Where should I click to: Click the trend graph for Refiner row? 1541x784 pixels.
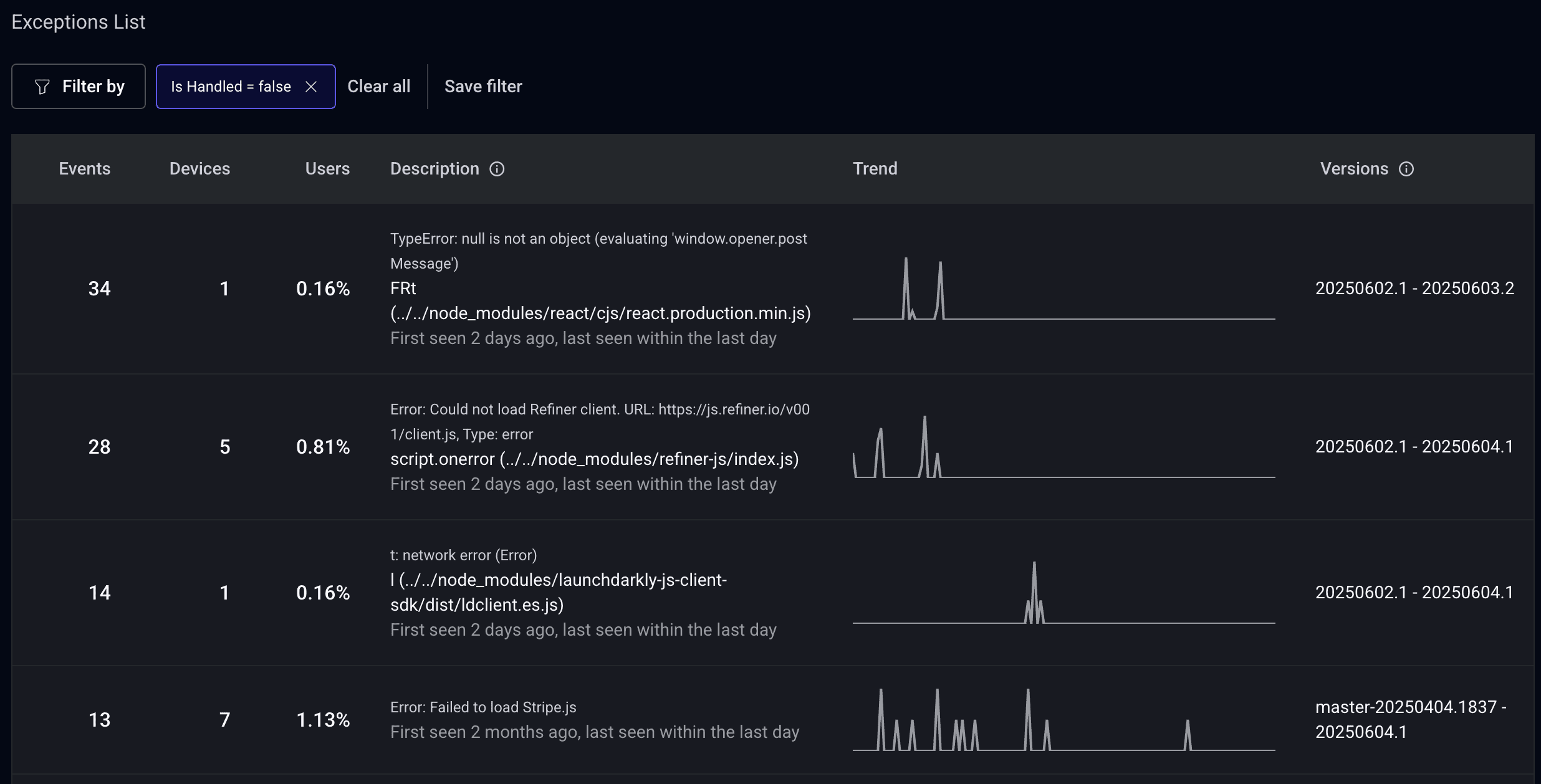1063,447
